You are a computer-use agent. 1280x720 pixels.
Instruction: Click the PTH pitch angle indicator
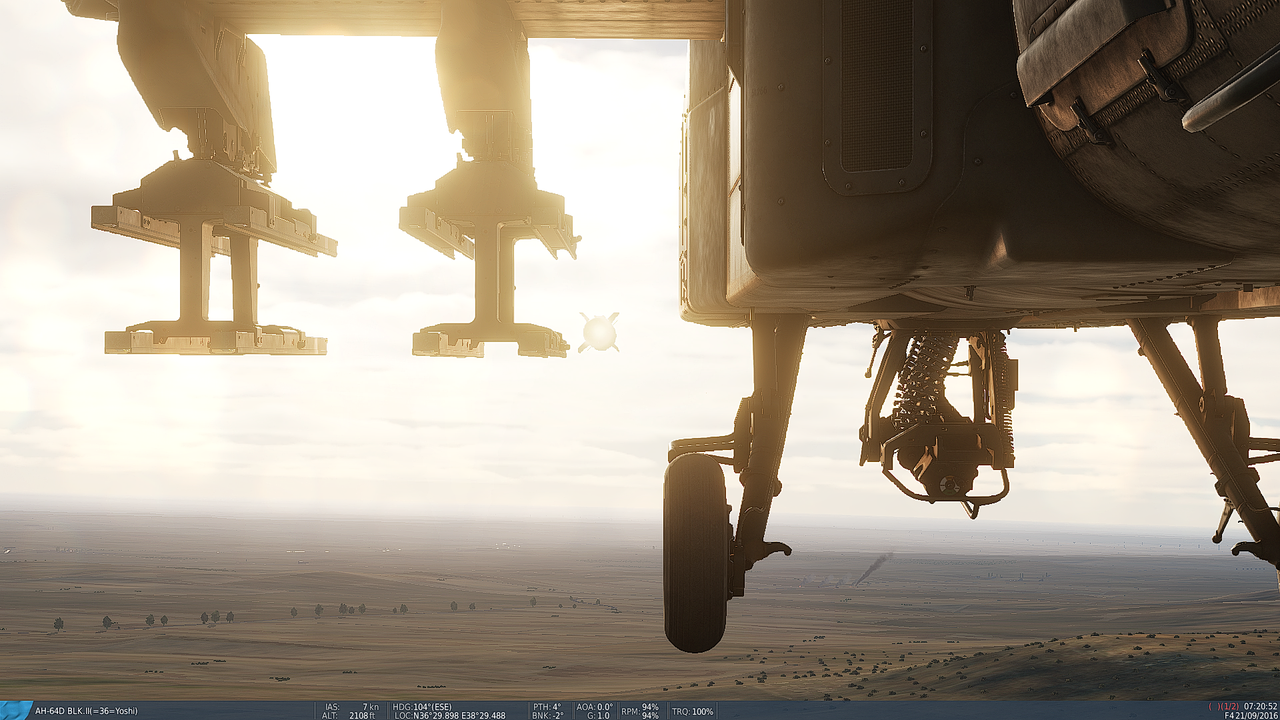(548, 704)
